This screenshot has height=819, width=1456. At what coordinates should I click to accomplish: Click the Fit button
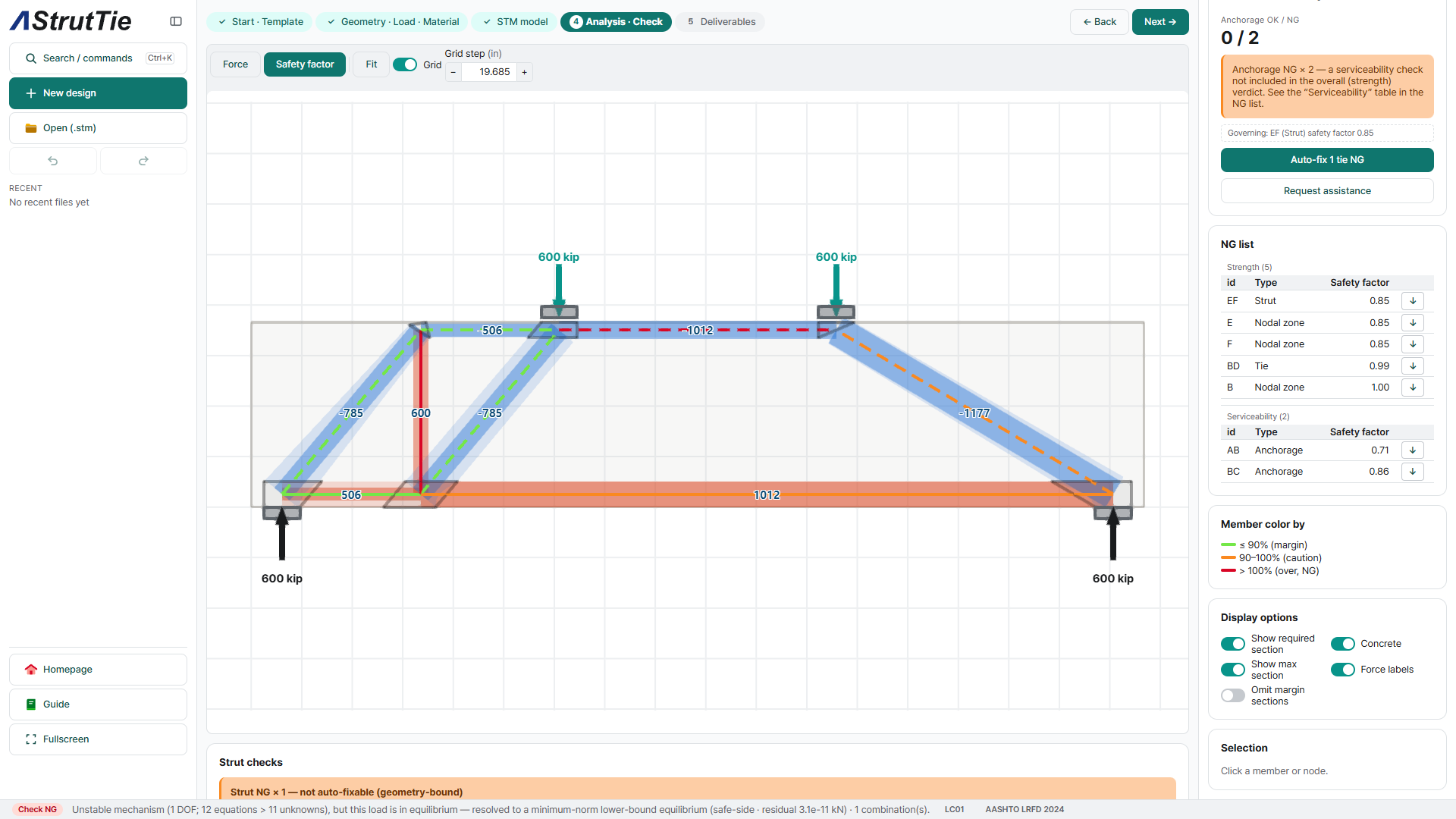372,64
